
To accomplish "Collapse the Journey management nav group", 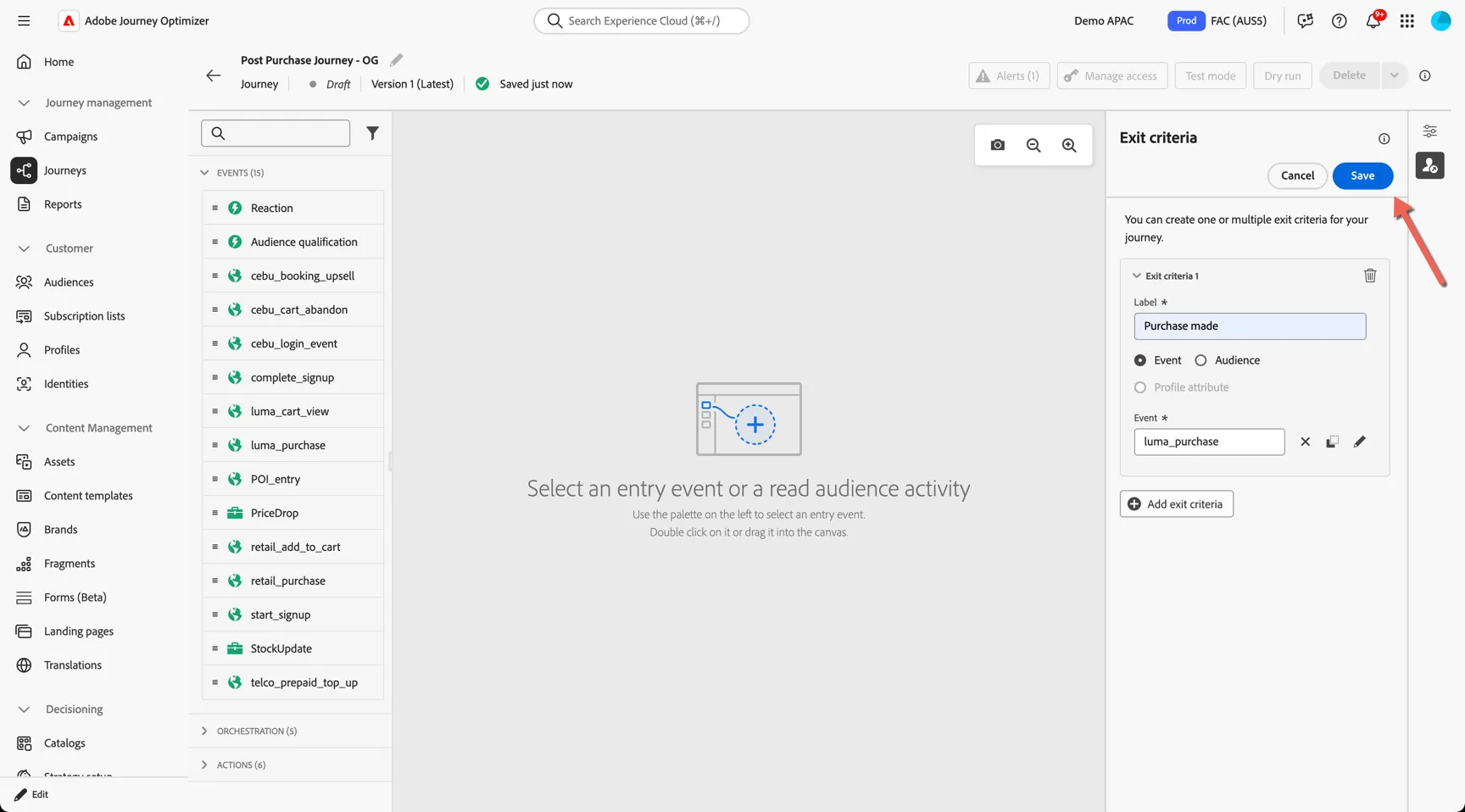I will 24,103.
